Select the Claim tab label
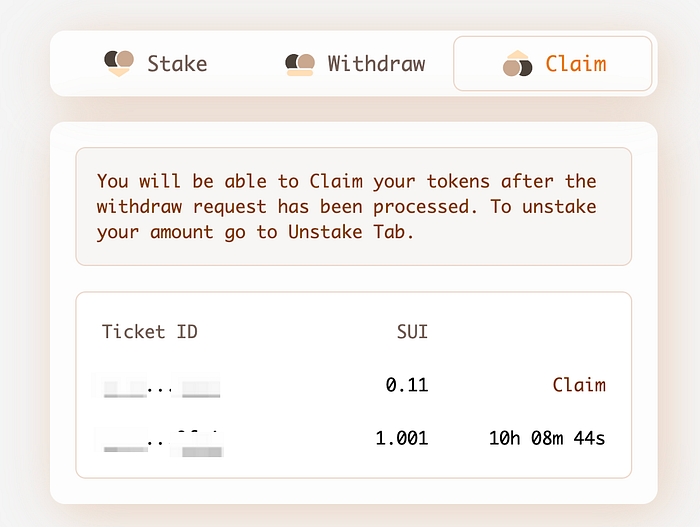Image resolution: width=700 pixels, height=527 pixels. click(x=575, y=64)
